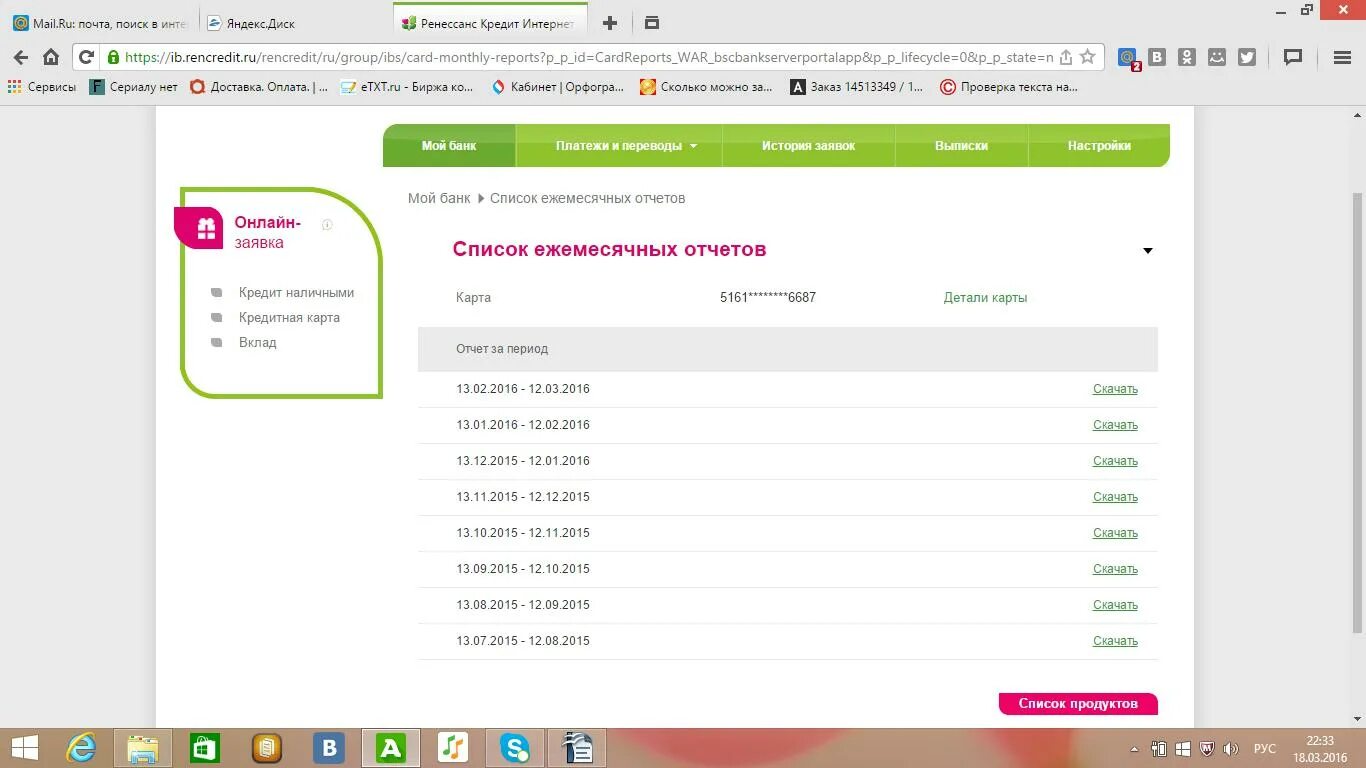This screenshot has height=768, width=1366.
Task: Download report for 13.09.2015 - 12.10.2015
Action: [x=1115, y=569]
